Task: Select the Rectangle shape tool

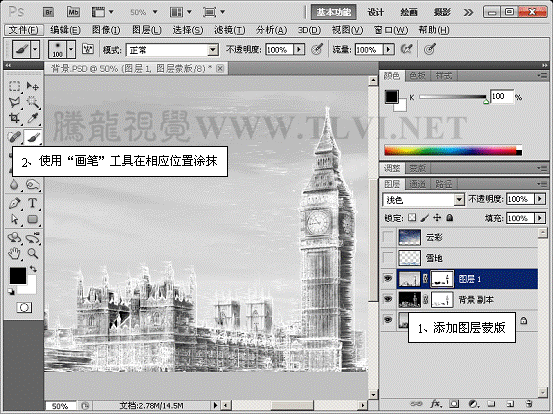Action: [32, 219]
